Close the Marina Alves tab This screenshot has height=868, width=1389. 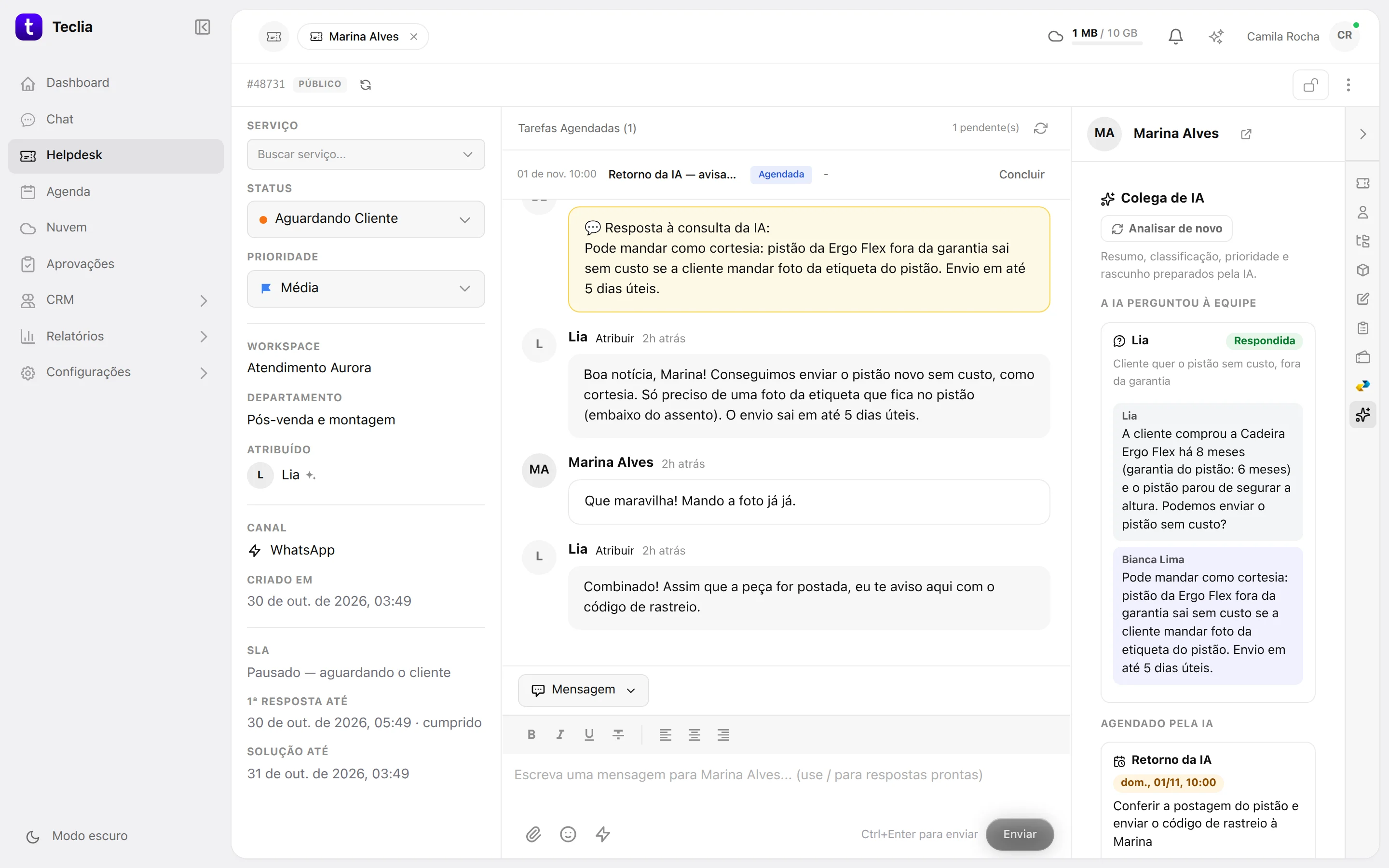point(413,37)
